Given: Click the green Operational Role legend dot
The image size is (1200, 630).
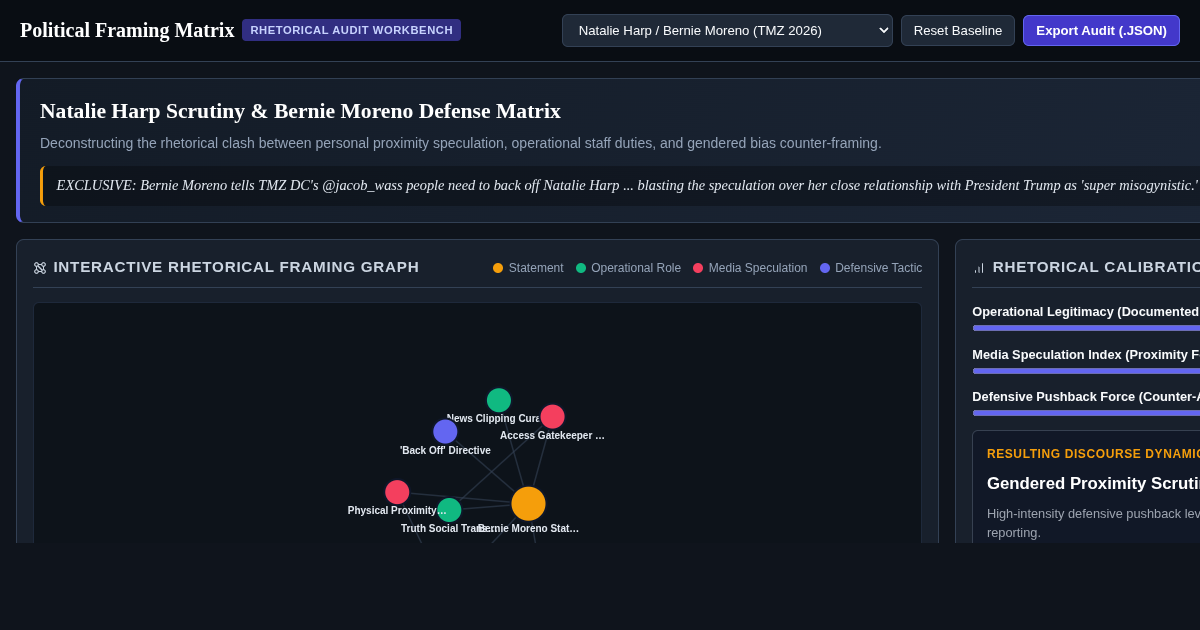Looking at the screenshot, I should pos(581,268).
